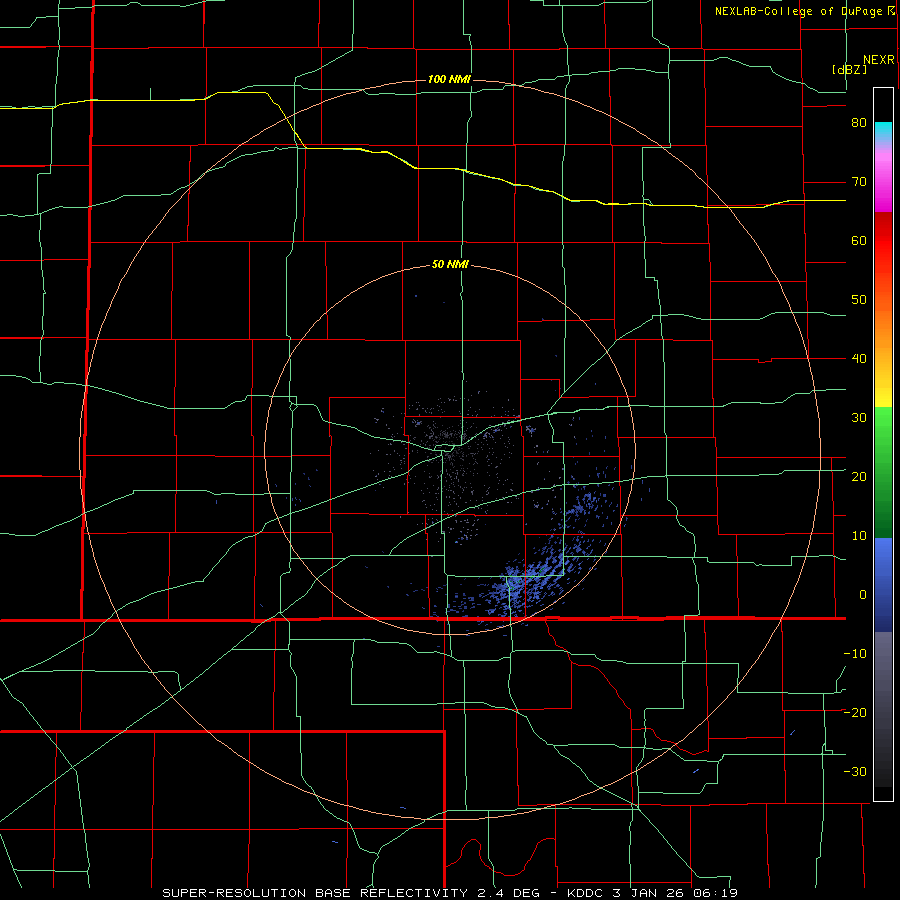The image size is (900, 900).
Task: Click the 20 value on the dBZ scale
Action: [x=859, y=477]
